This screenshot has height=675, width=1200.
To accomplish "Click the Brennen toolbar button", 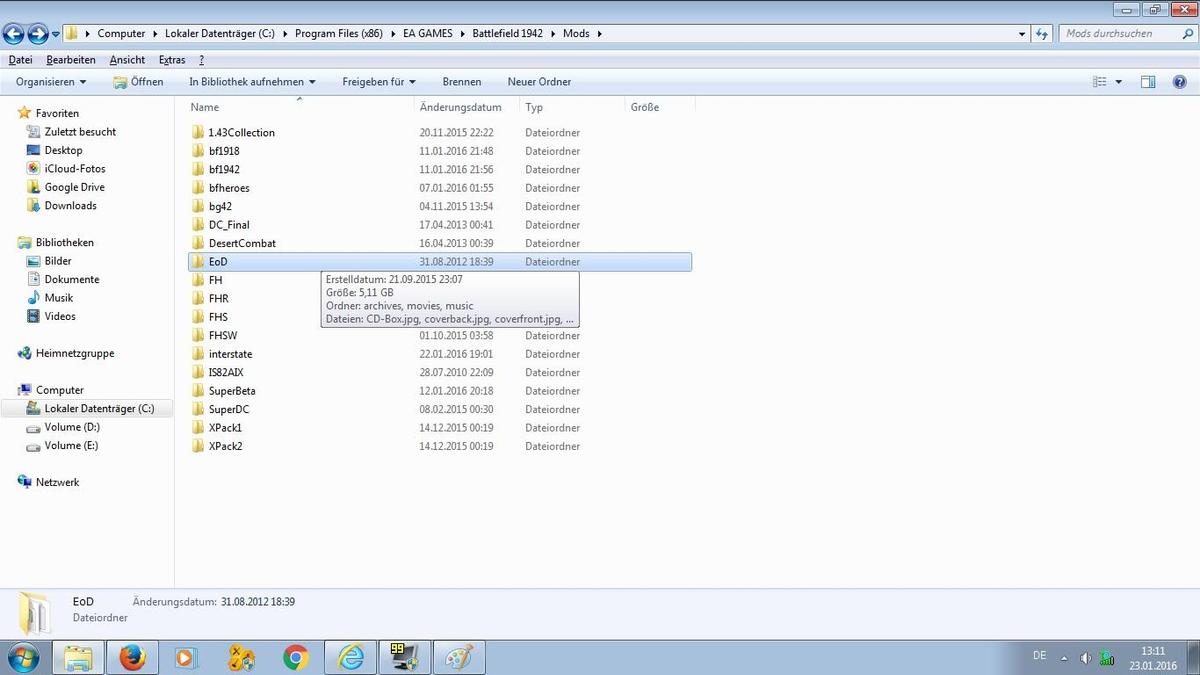I will [x=461, y=82].
